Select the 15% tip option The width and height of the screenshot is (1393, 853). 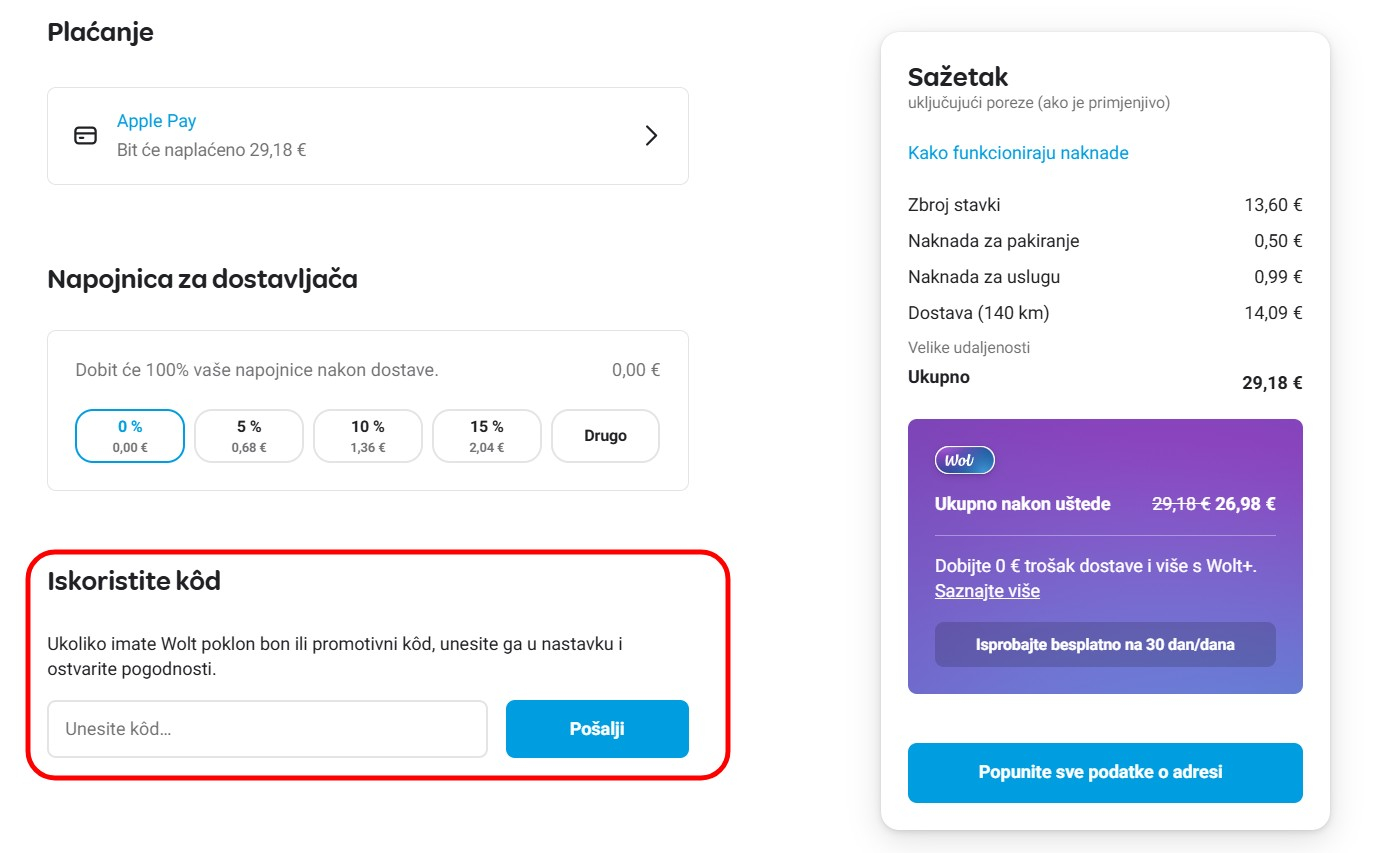(x=486, y=435)
